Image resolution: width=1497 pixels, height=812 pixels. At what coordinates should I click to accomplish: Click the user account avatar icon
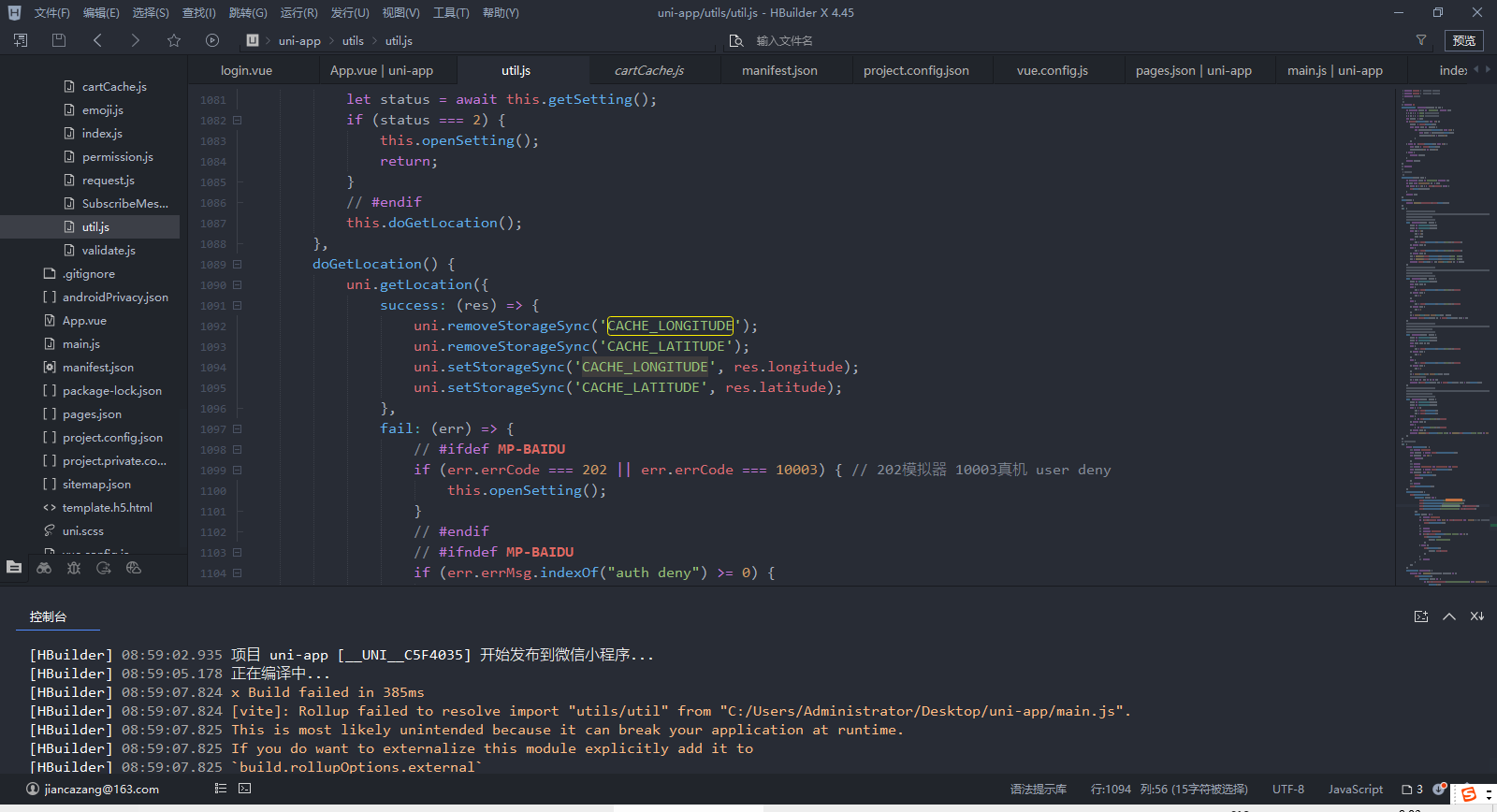[33, 789]
